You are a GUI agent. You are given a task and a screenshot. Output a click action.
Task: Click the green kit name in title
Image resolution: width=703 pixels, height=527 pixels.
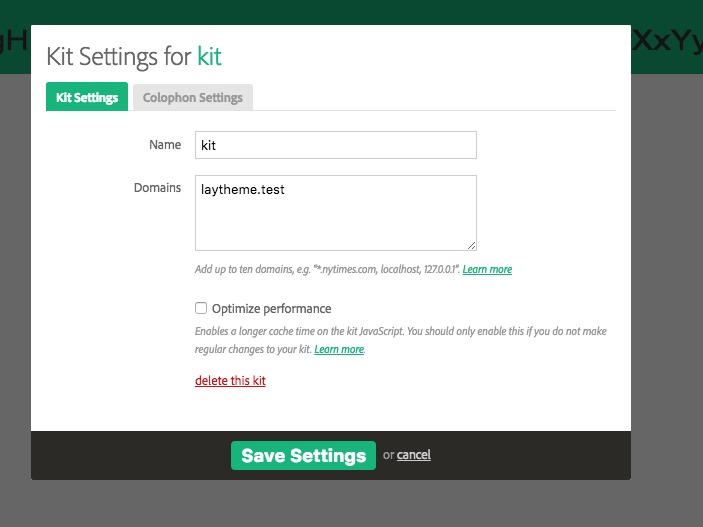click(209, 56)
